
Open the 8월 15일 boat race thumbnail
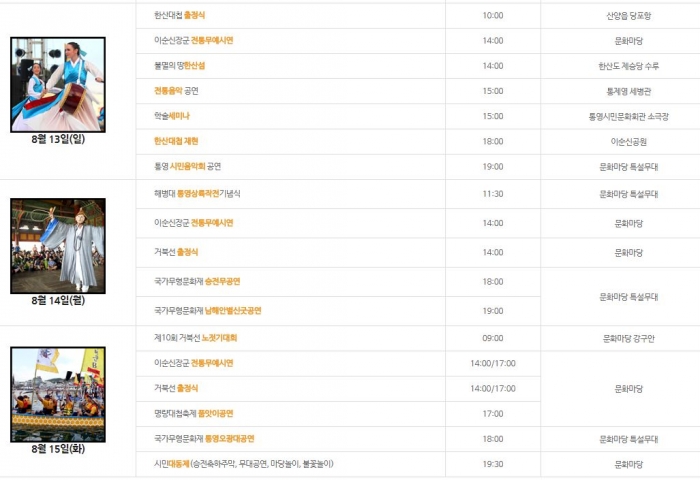[58, 394]
